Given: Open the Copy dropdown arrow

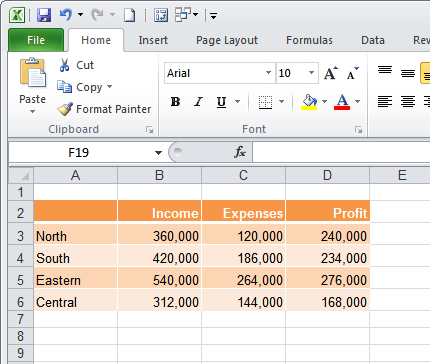Looking at the screenshot, I should pos(109,87).
